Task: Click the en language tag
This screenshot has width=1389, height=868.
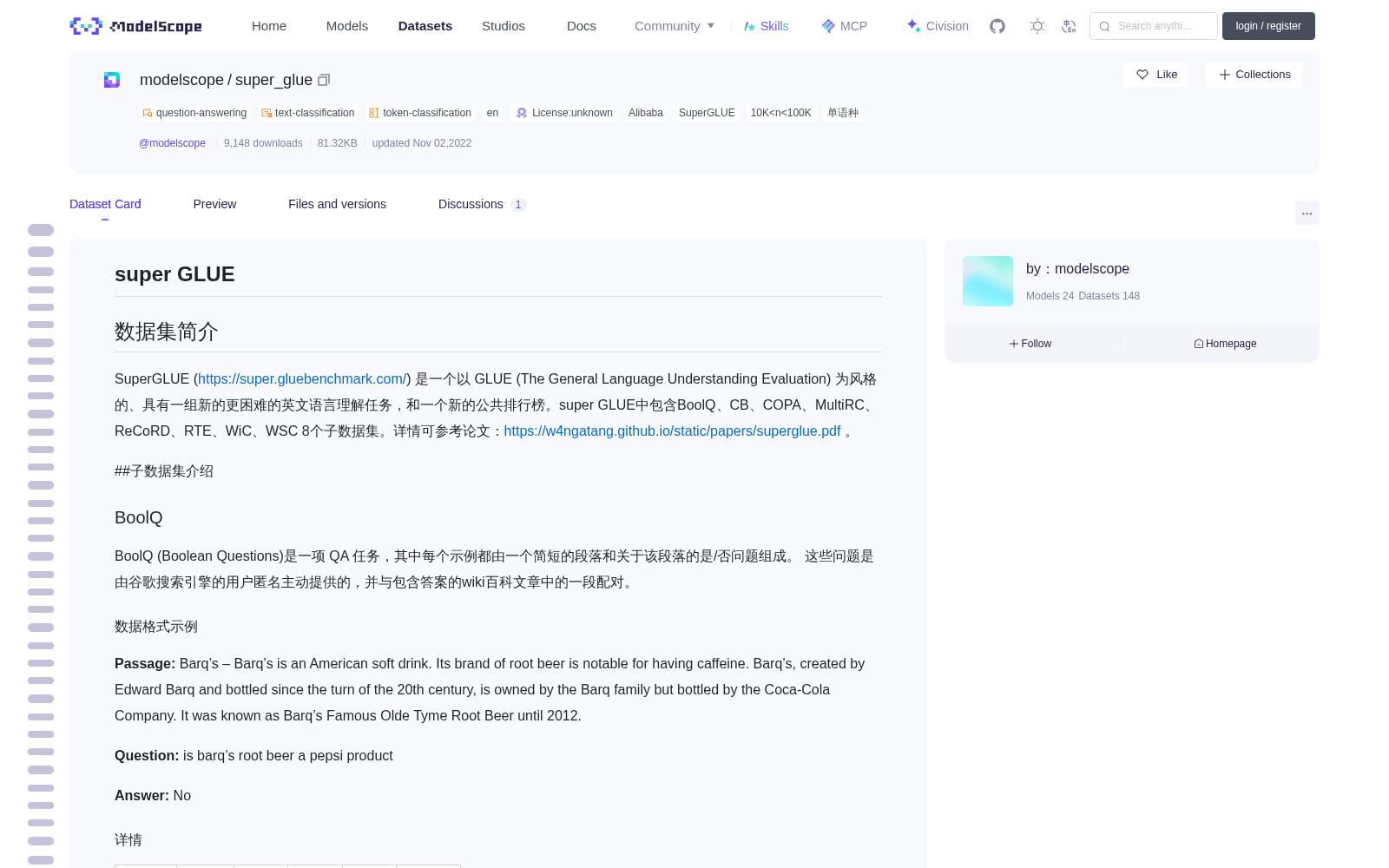Action: point(492,113)
